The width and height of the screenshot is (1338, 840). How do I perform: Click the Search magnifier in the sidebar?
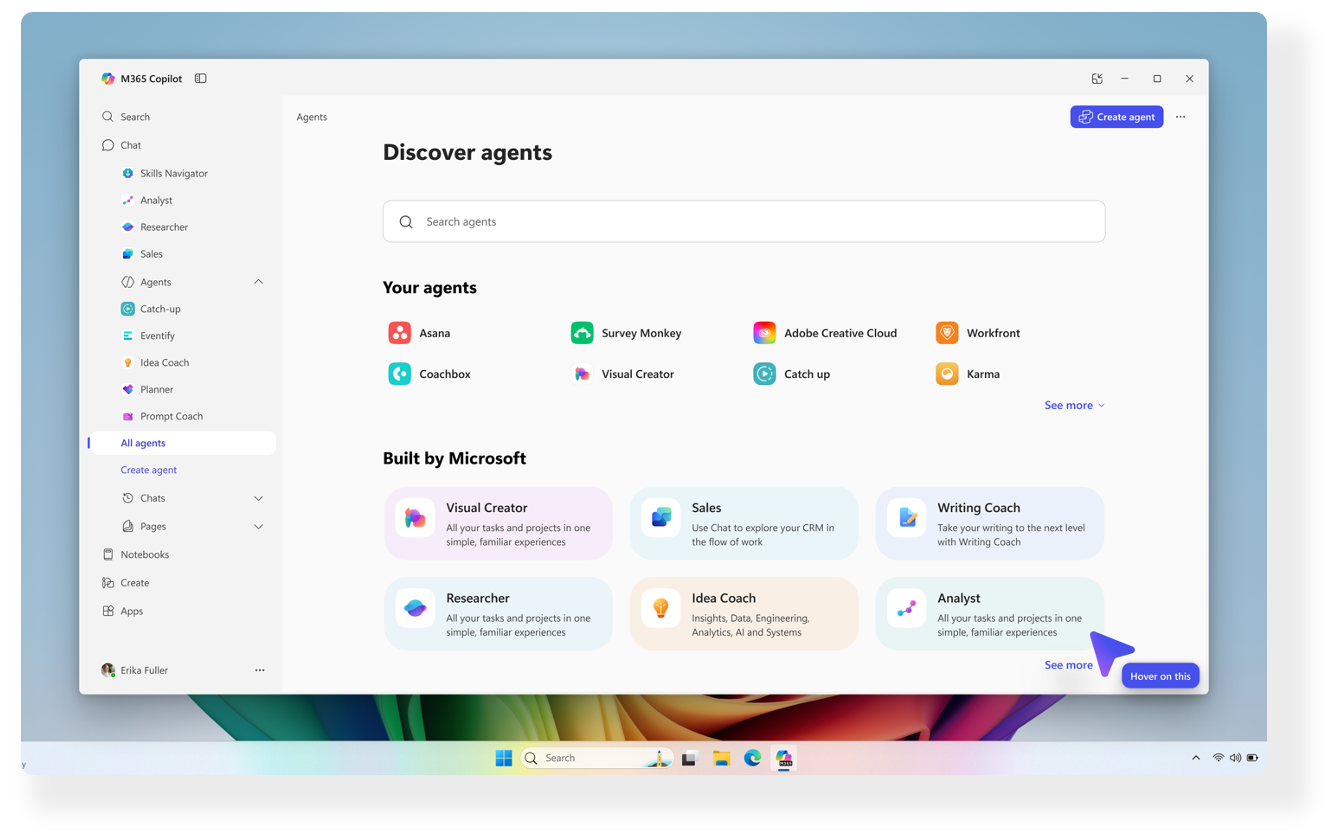[x=108, y=117]
